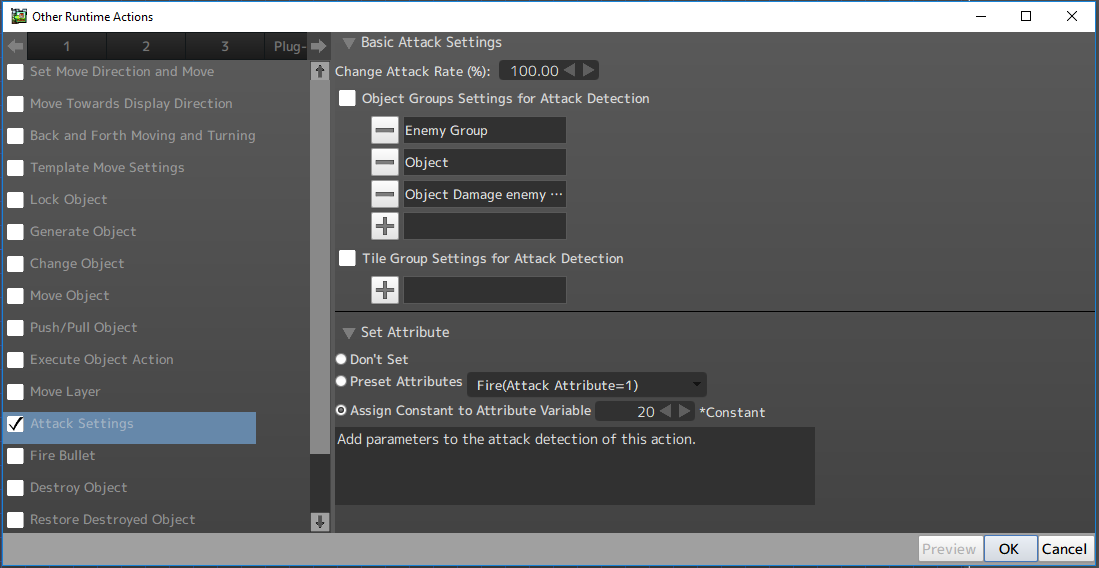
Task: Enable Object Groups Settings for Attack Detection
Action: pos(347,98)
